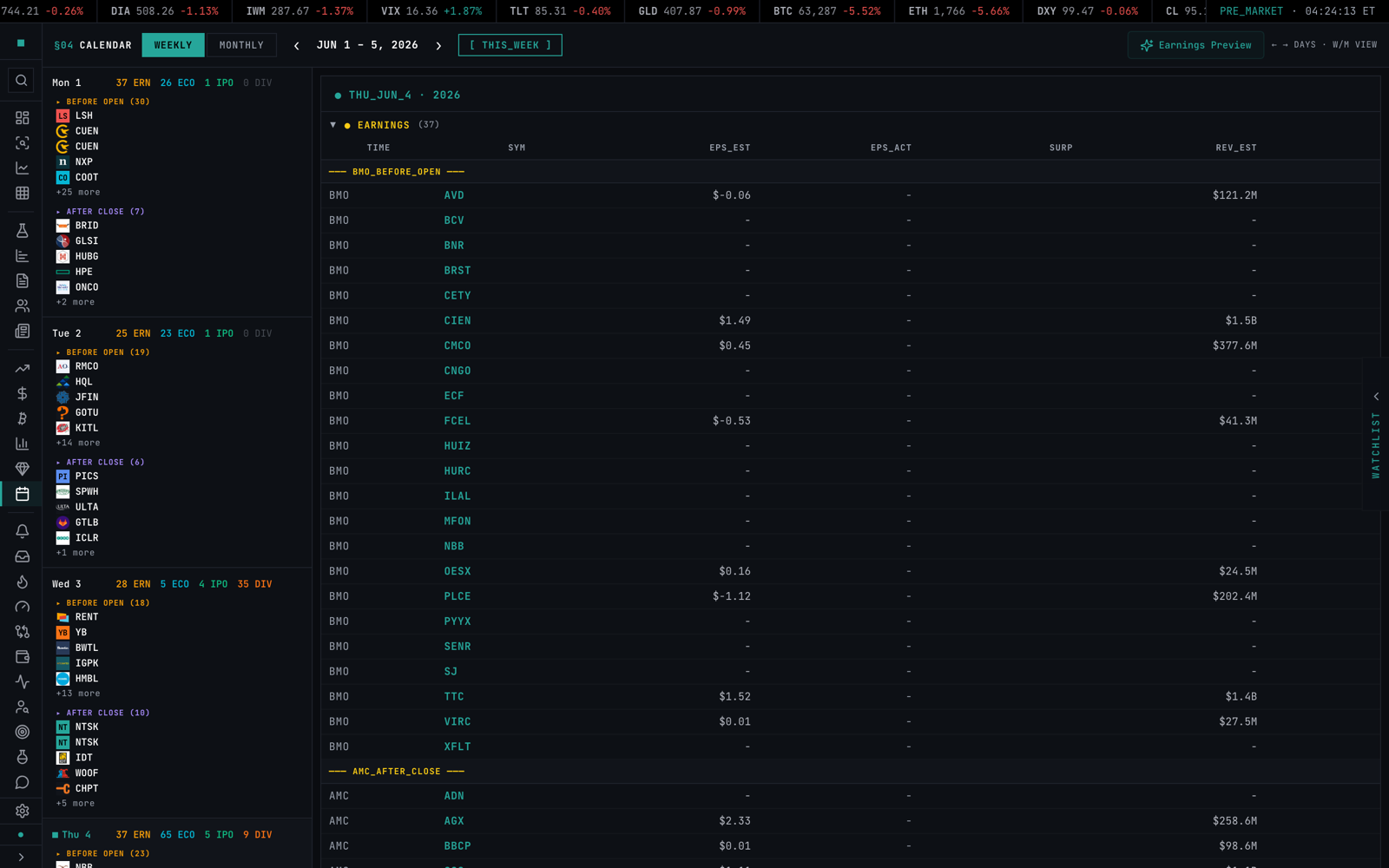Screen dimensions: 1389x868
Task: Expand Mon 1 BEFORE OPEN (30) group
Action: point(102,102)
